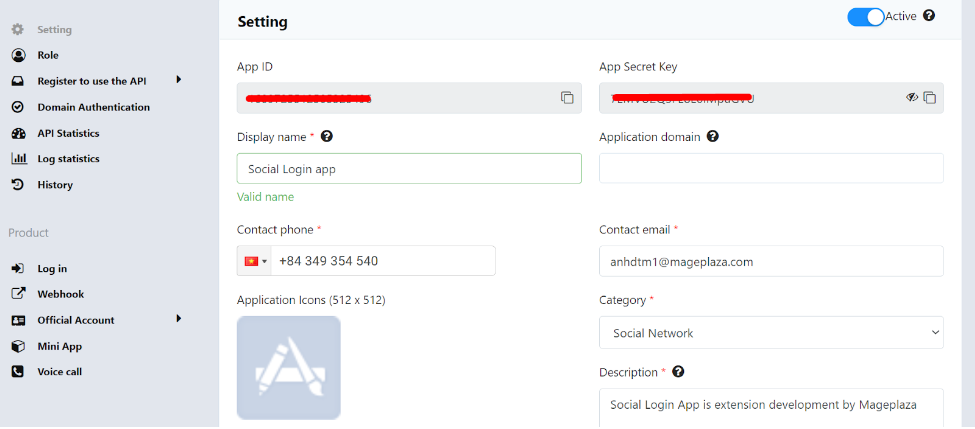Image resolution: width=975 pixels, height=429 pixels.
Task: Copy the App Secret Key
Action: point(929,98)
